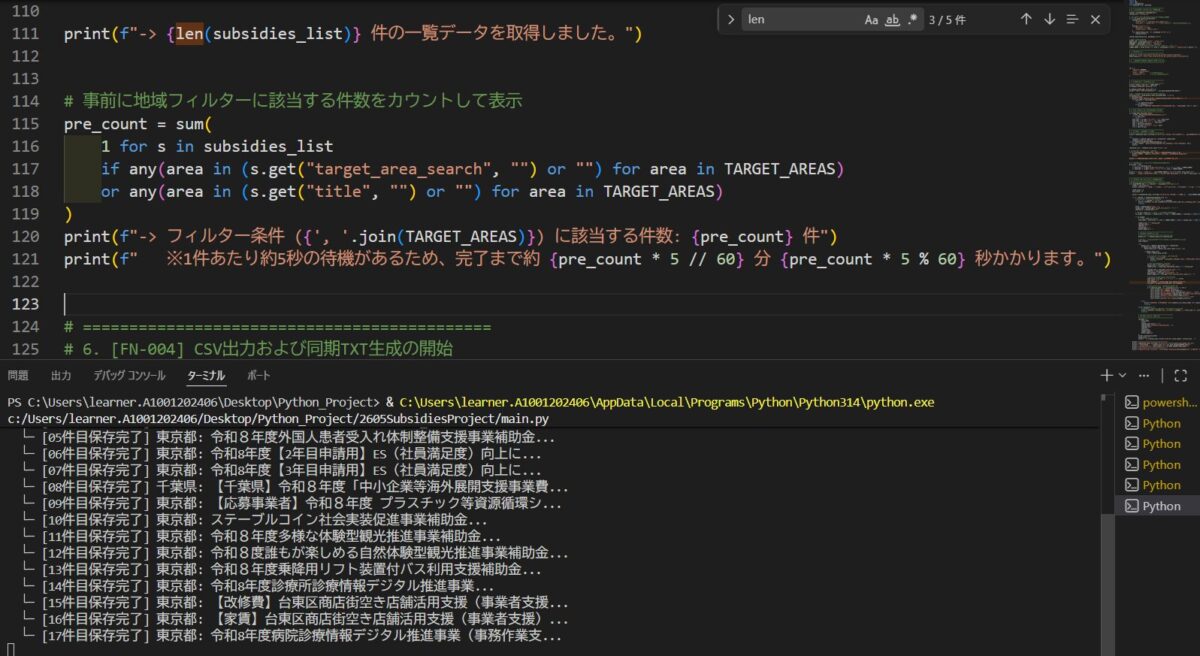The image size is (1200, 656).
Task: Toggle Find in Selection icon
Action: 1072,19
